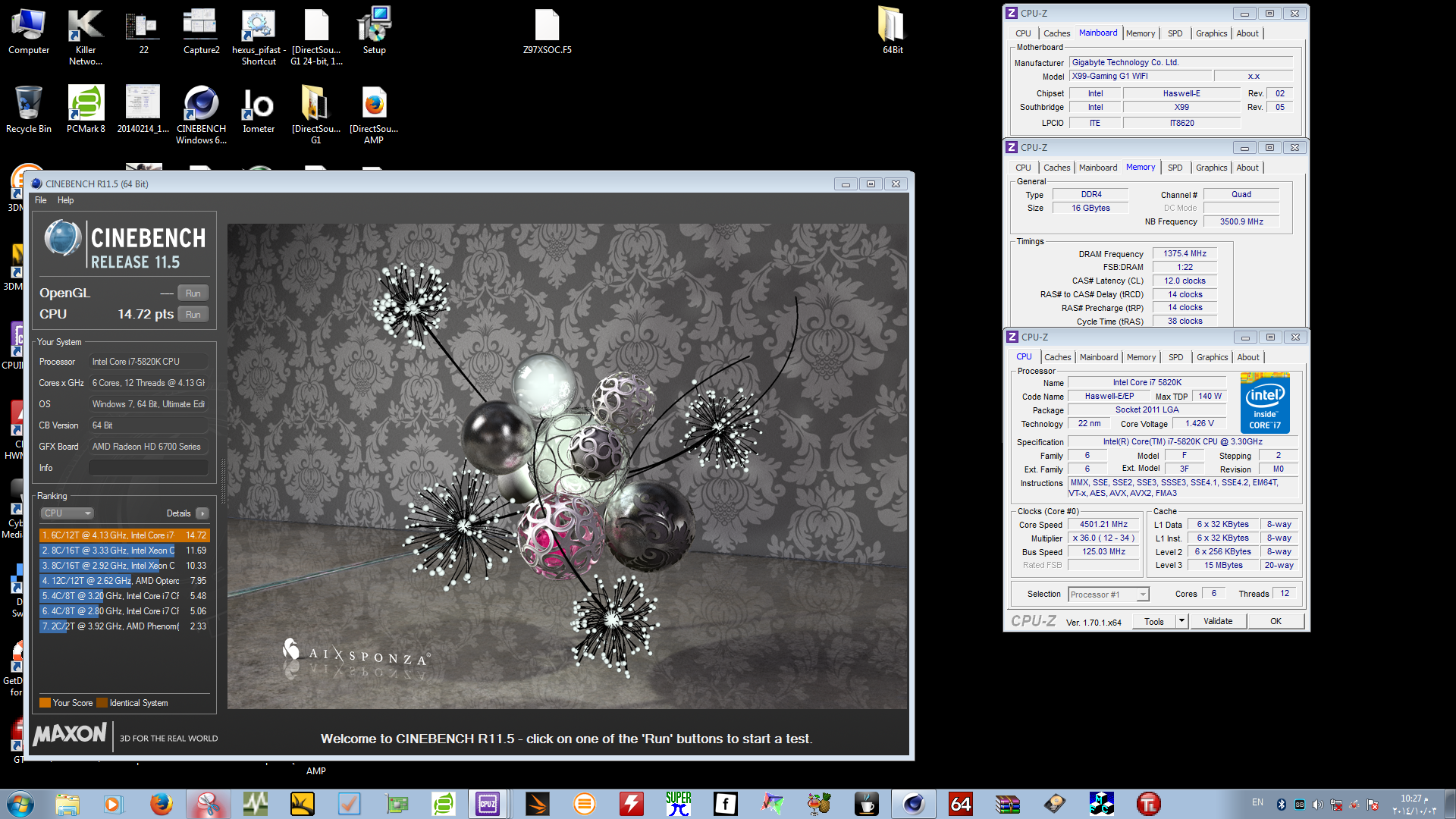Select ranking row 7 AMD Phenom 2.33
Screen dimensions: 1456x819
pyautogui.click(x=124, y=626)
